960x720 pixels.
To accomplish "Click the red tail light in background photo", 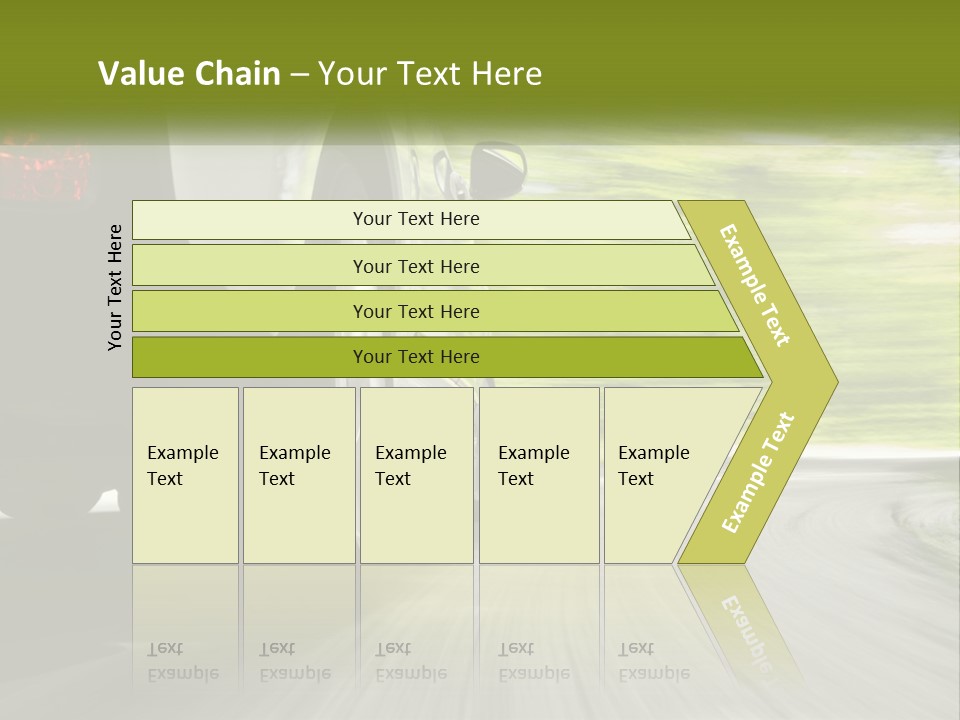I will (x=43, y=171).
